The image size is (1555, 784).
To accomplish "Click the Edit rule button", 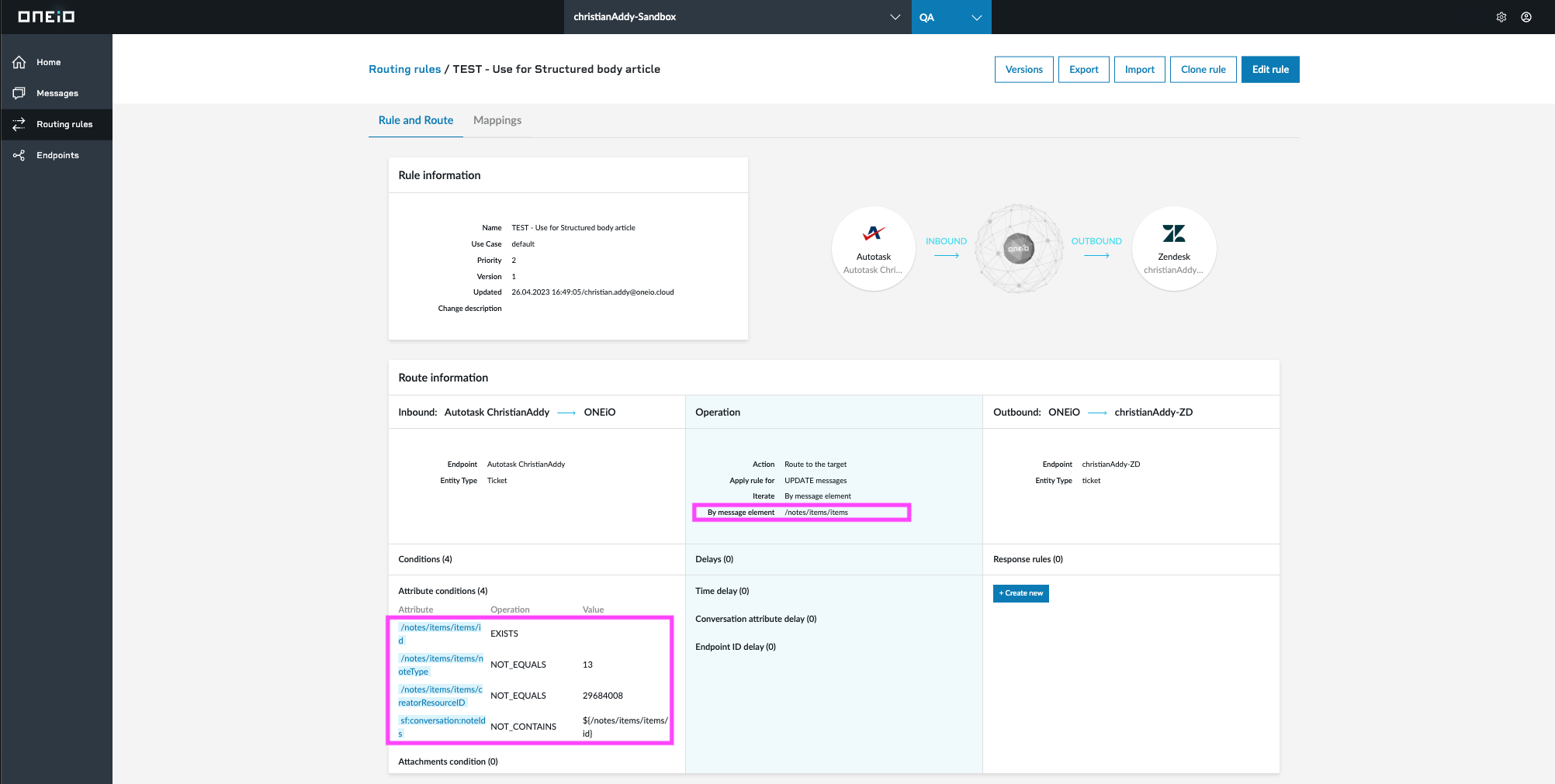I will 1270,69.
